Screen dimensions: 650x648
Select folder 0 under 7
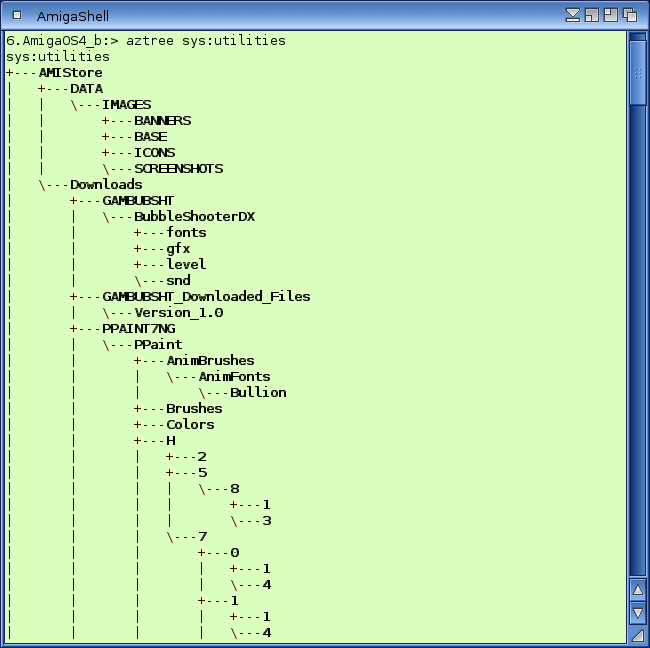pos(235,553)
